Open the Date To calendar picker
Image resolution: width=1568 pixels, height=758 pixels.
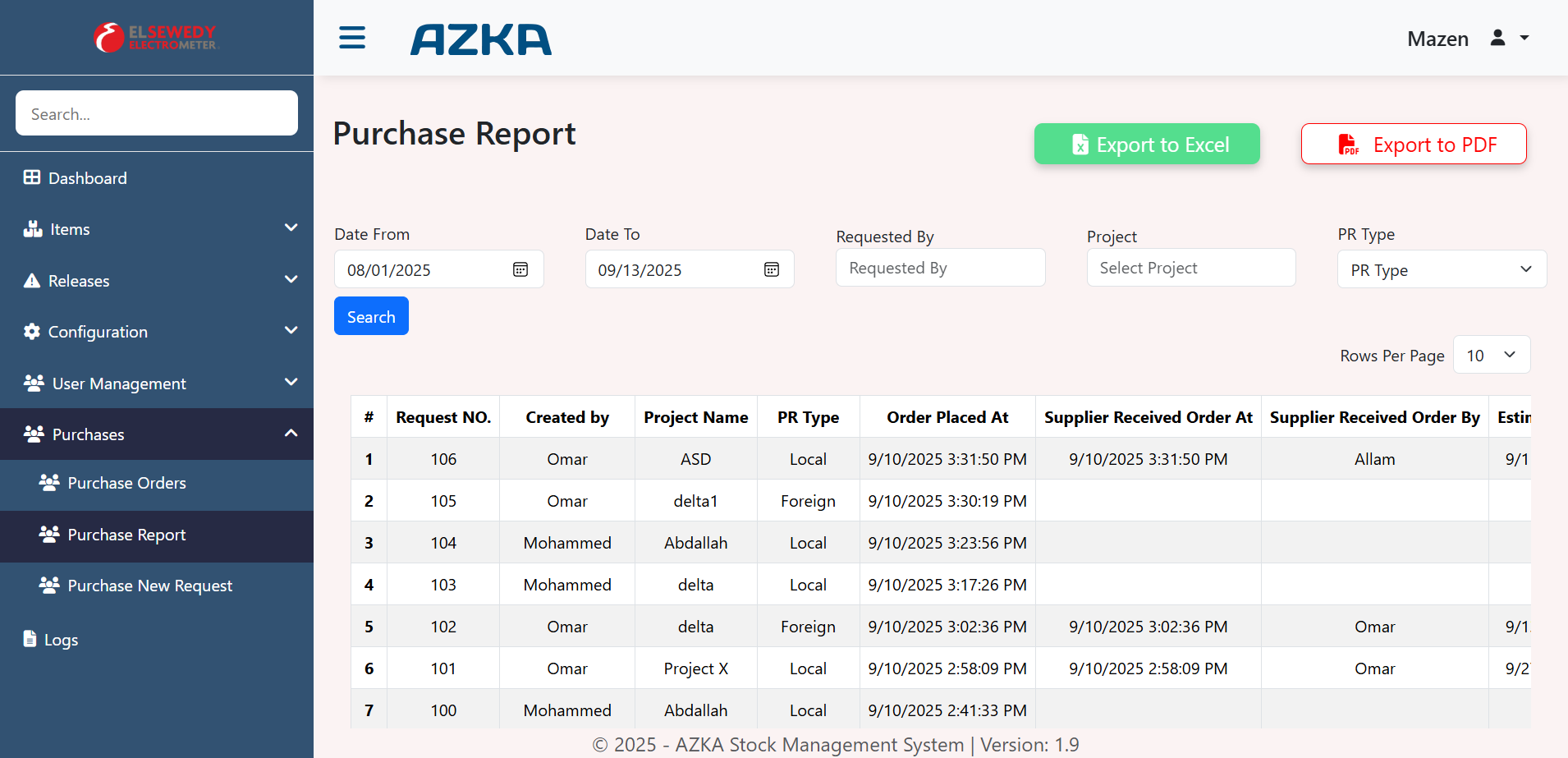click(x=771, y=269)
